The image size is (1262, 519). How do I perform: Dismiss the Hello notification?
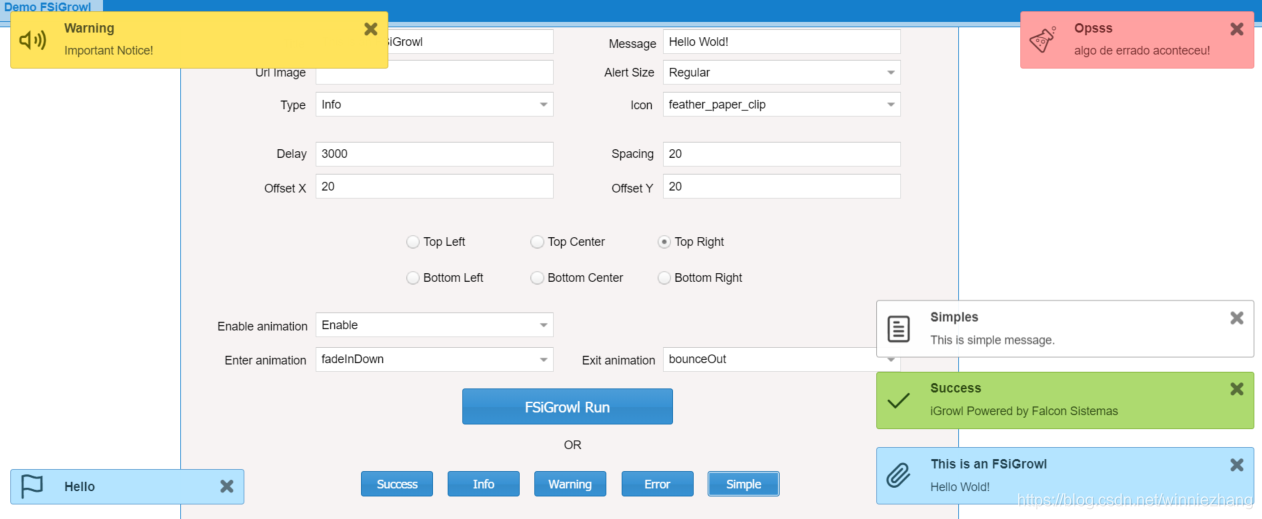pos(227,486)
